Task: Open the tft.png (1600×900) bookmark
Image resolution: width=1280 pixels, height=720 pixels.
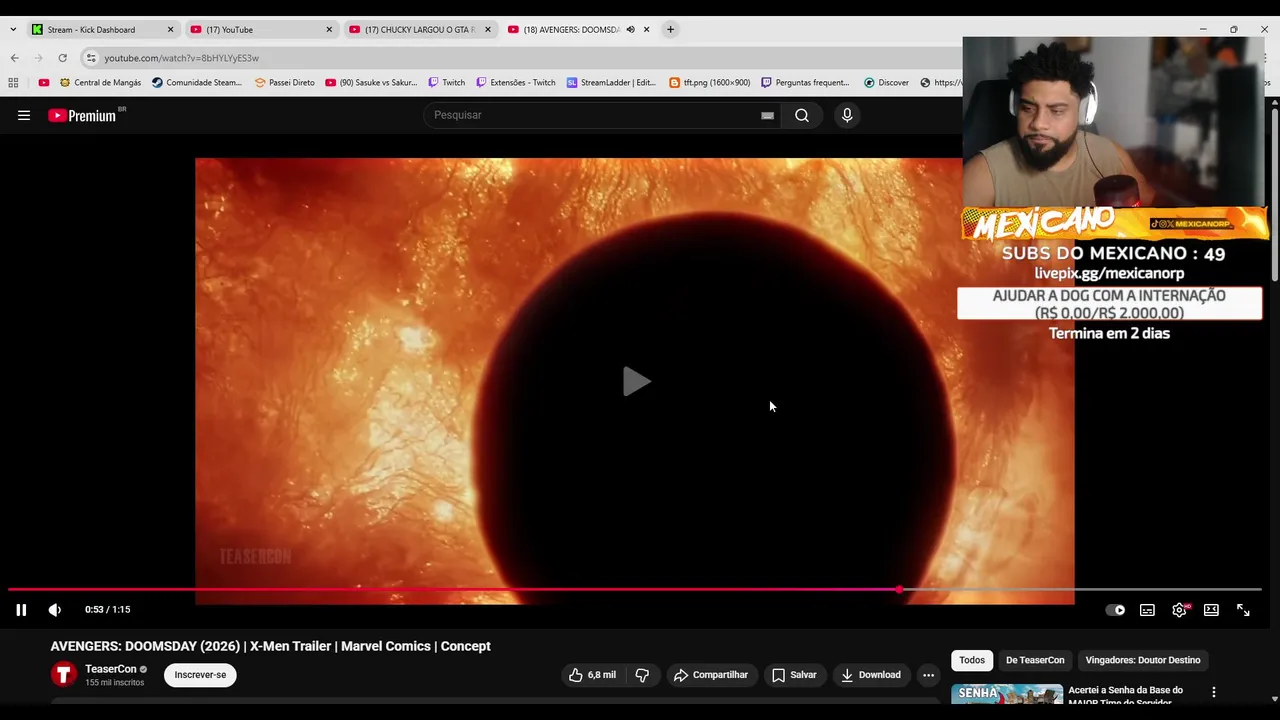Action: (x=709, y=83)
